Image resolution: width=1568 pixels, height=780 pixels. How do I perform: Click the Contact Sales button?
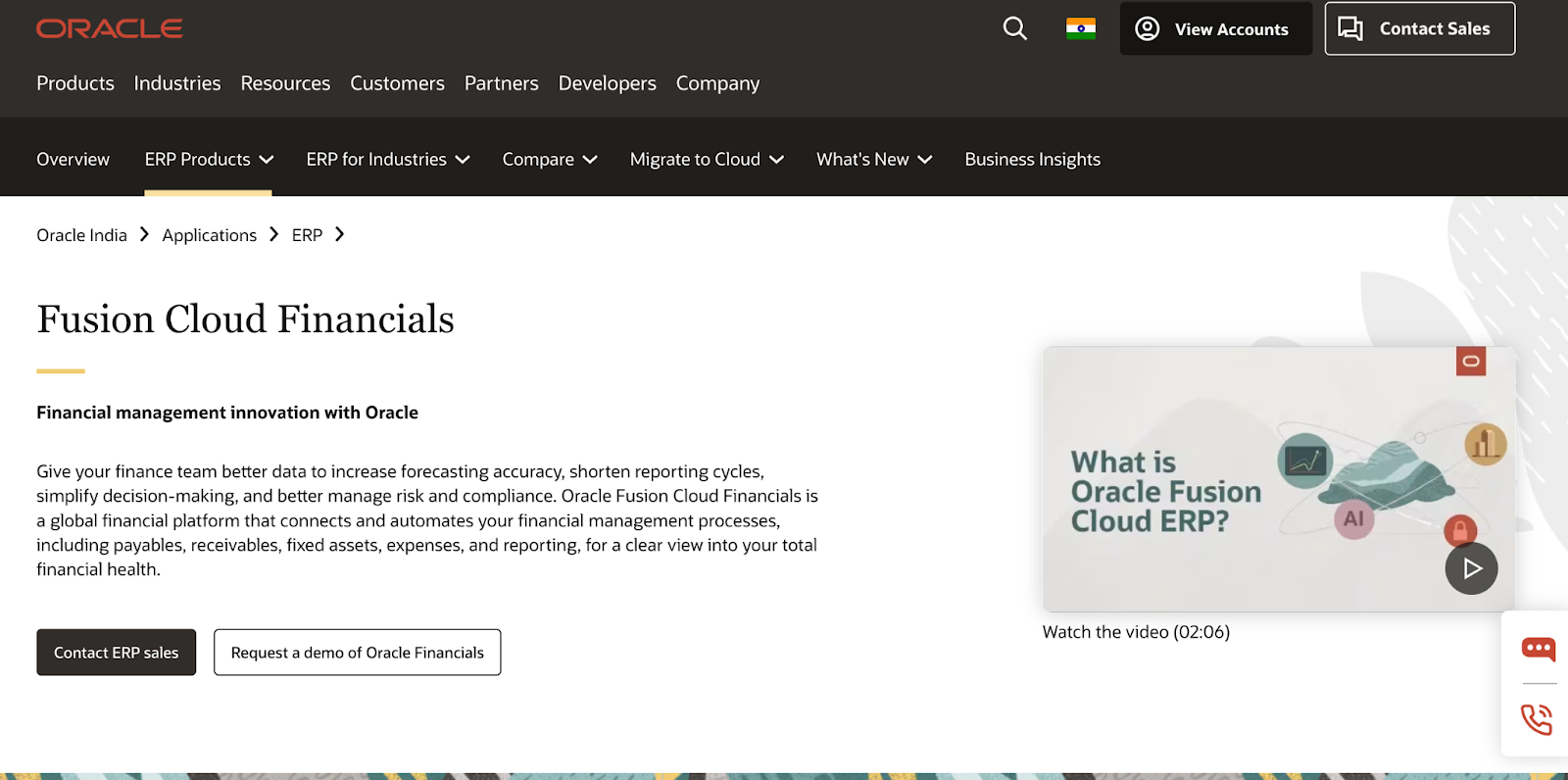[x=1420, y=28]
